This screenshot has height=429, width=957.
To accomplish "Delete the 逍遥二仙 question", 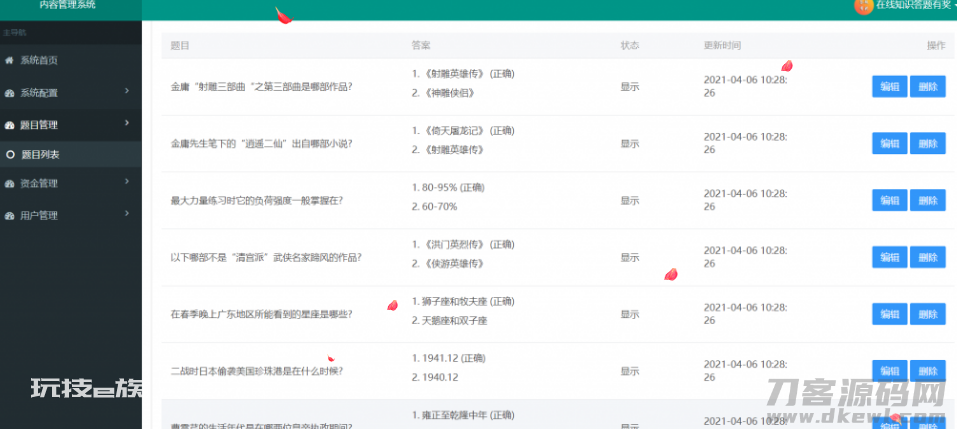I will (x=928, y=143).
